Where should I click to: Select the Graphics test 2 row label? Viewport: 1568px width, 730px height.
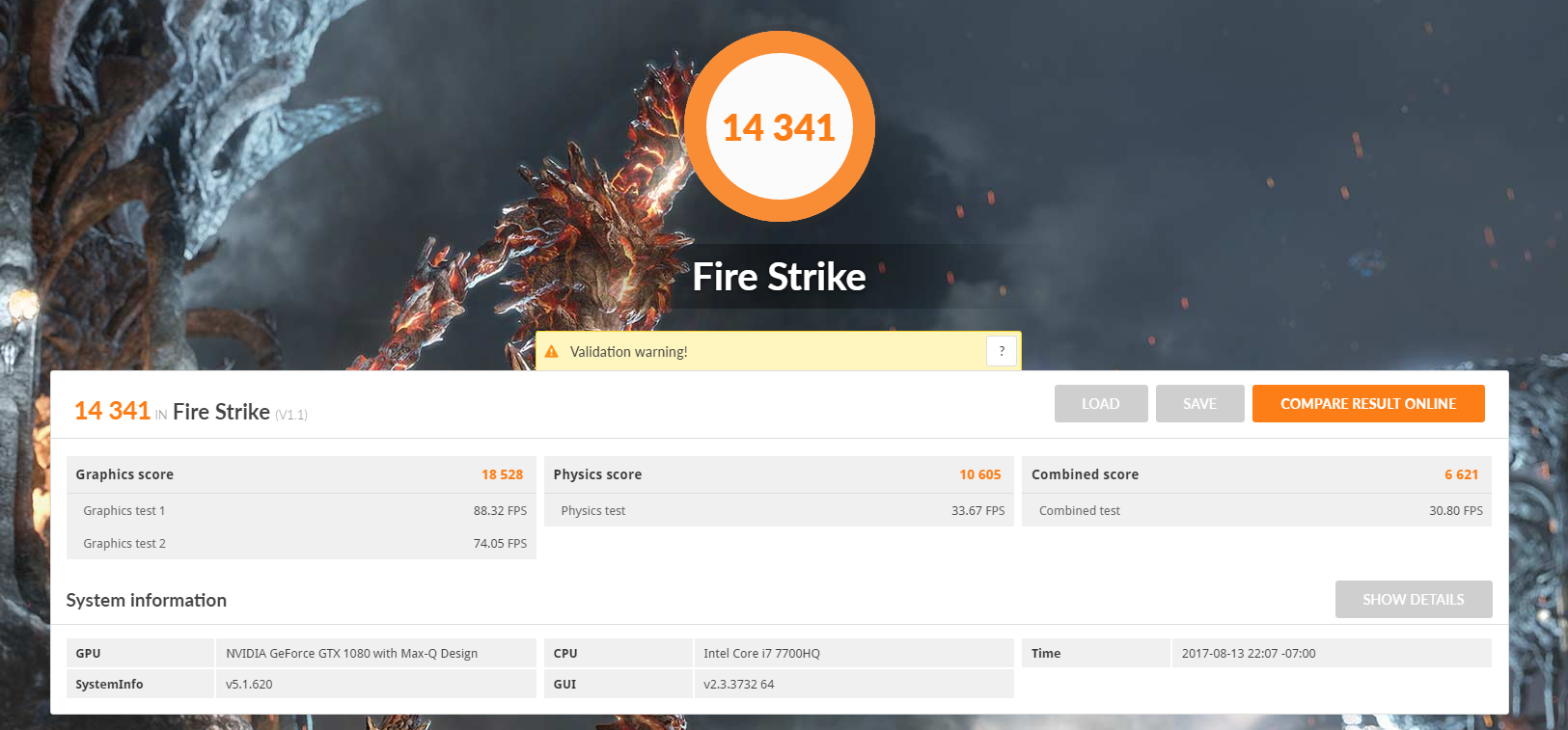tap(124, 544)
